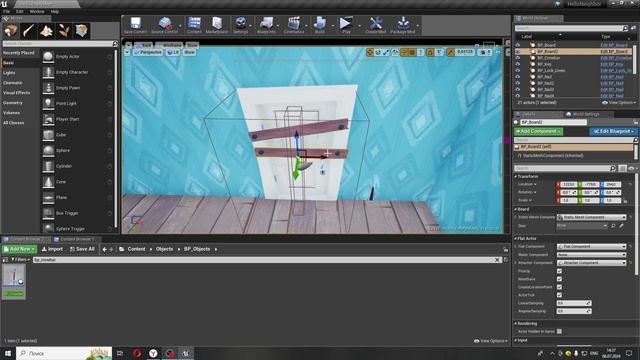This screenshot has height=360, width=640.
Task: Open the Marketplace toolbar icon
Action: click(x=217, y=25)
